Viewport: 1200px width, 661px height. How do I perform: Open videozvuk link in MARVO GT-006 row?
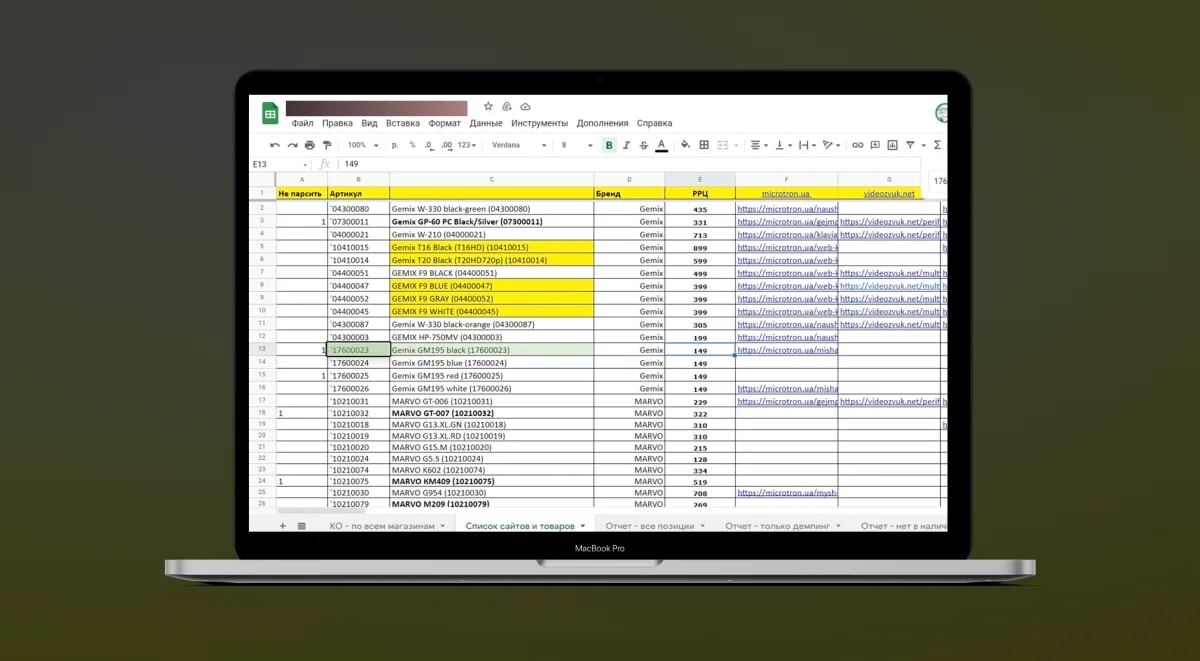point(889,401)
